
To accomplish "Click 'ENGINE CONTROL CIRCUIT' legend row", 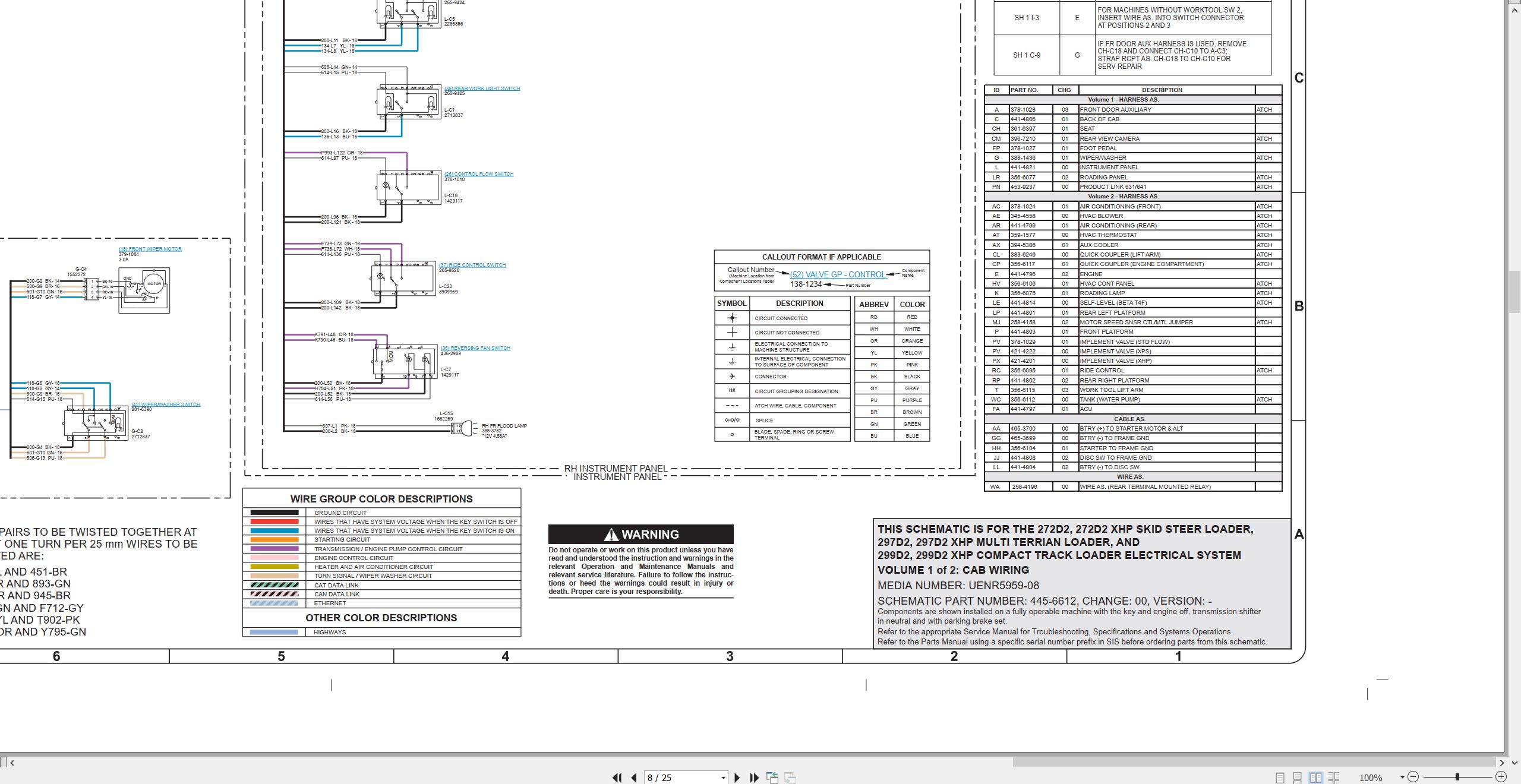I will click(381, 558).
